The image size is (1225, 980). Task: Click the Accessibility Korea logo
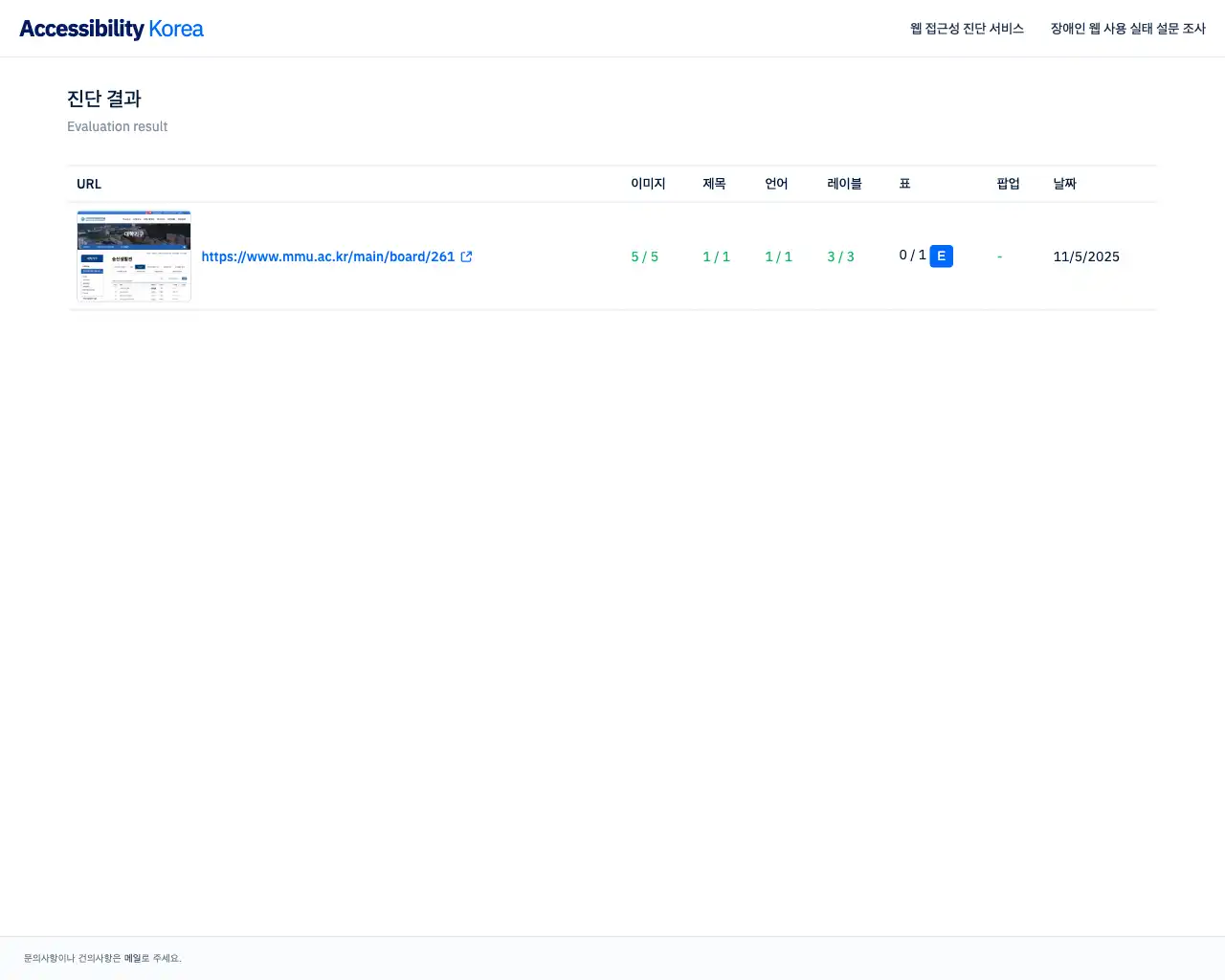pyautogui.click(x=110, y=28)
